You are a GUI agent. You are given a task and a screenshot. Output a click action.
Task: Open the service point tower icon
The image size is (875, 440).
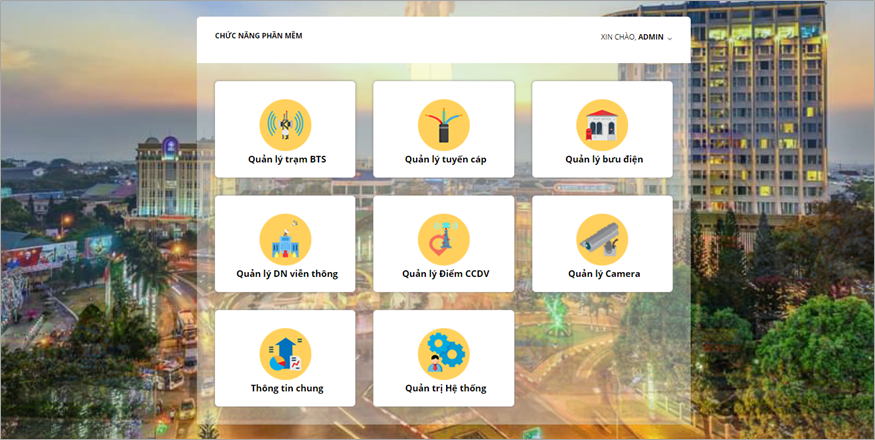444,239
